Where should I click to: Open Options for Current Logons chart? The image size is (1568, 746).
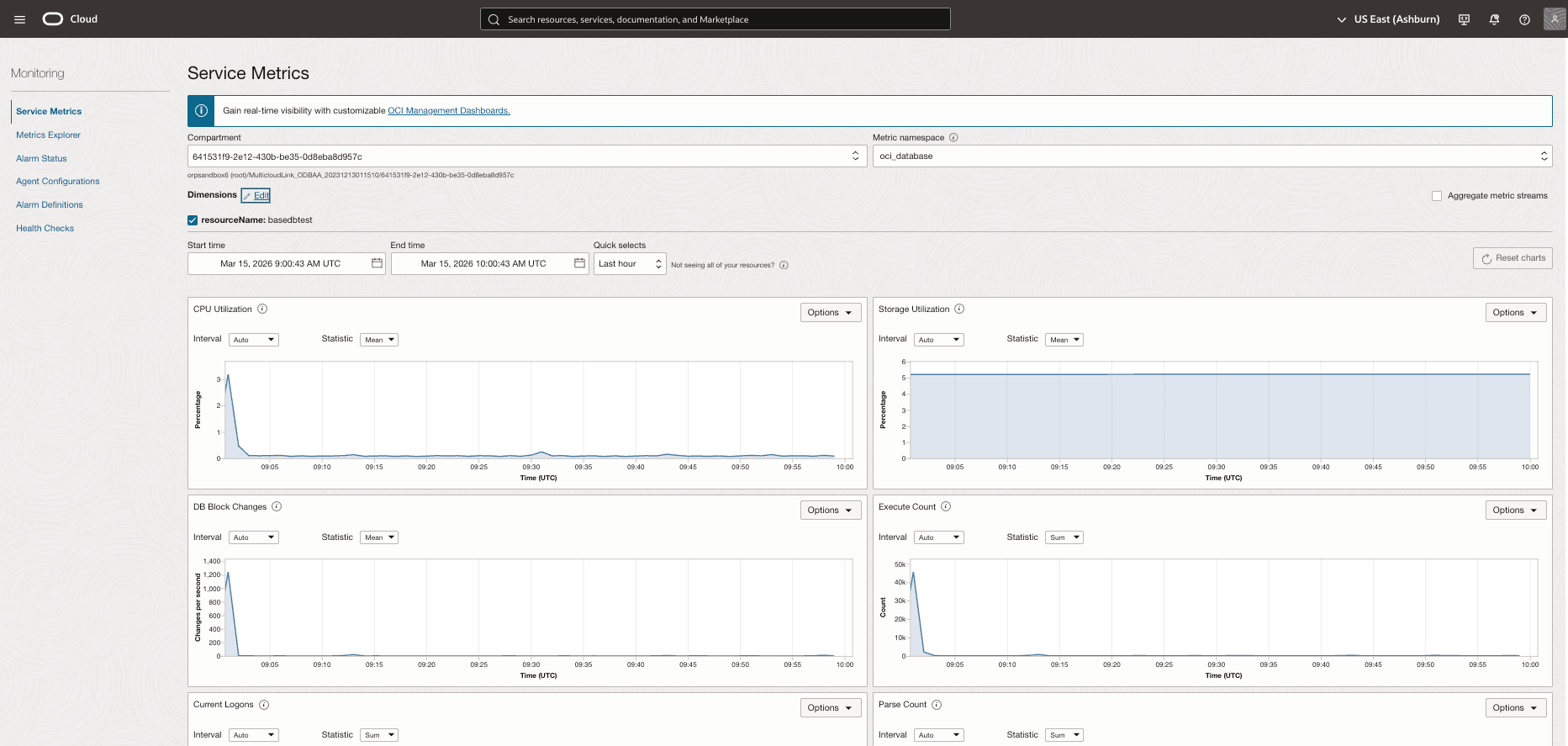click(x=831, y=707)
